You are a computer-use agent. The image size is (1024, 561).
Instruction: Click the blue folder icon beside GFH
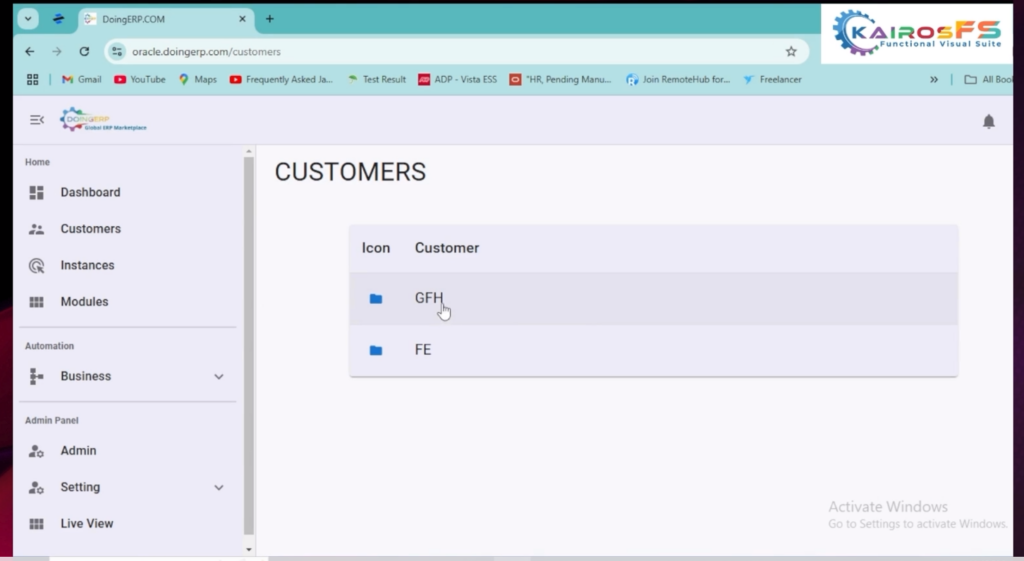pos(376,299)
